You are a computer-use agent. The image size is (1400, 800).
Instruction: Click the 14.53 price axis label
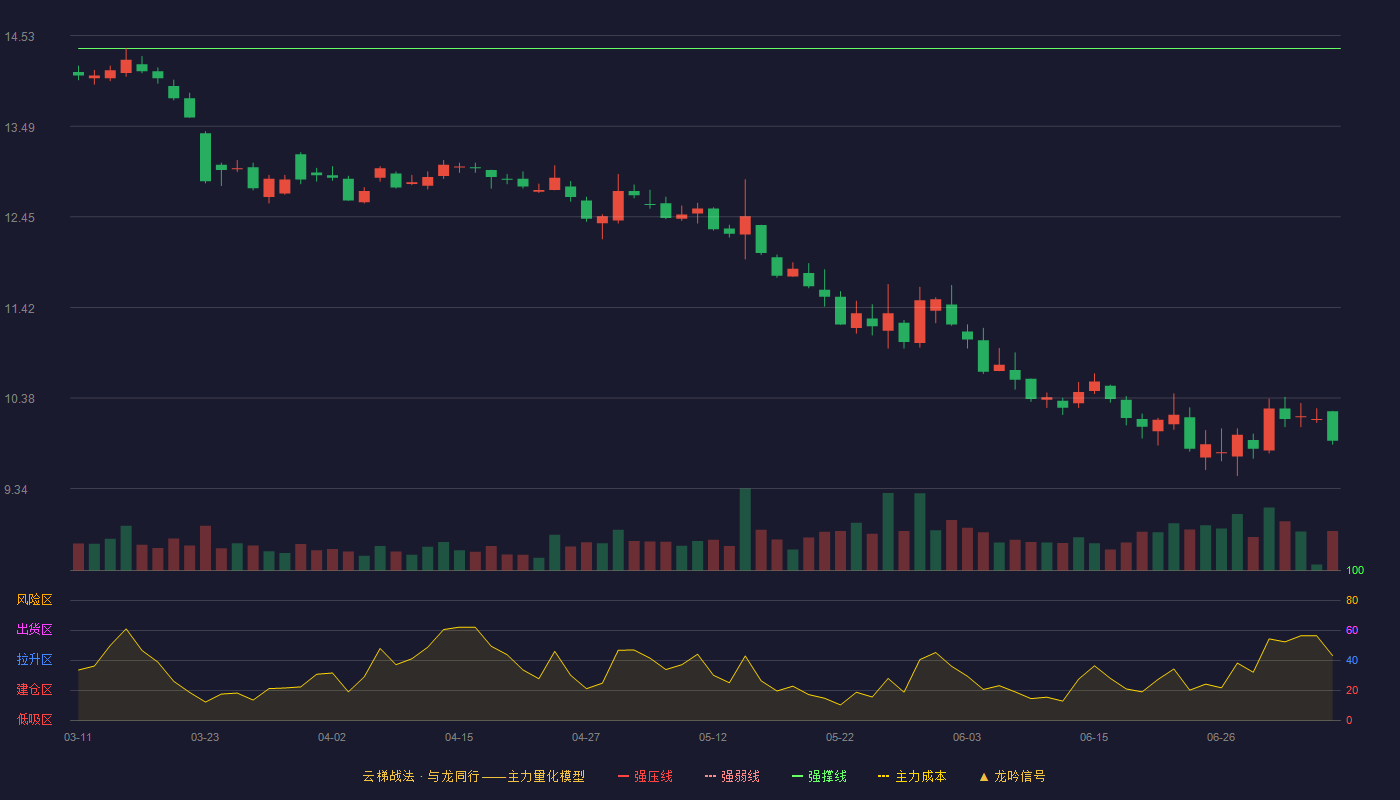click(x=19, y=37)
